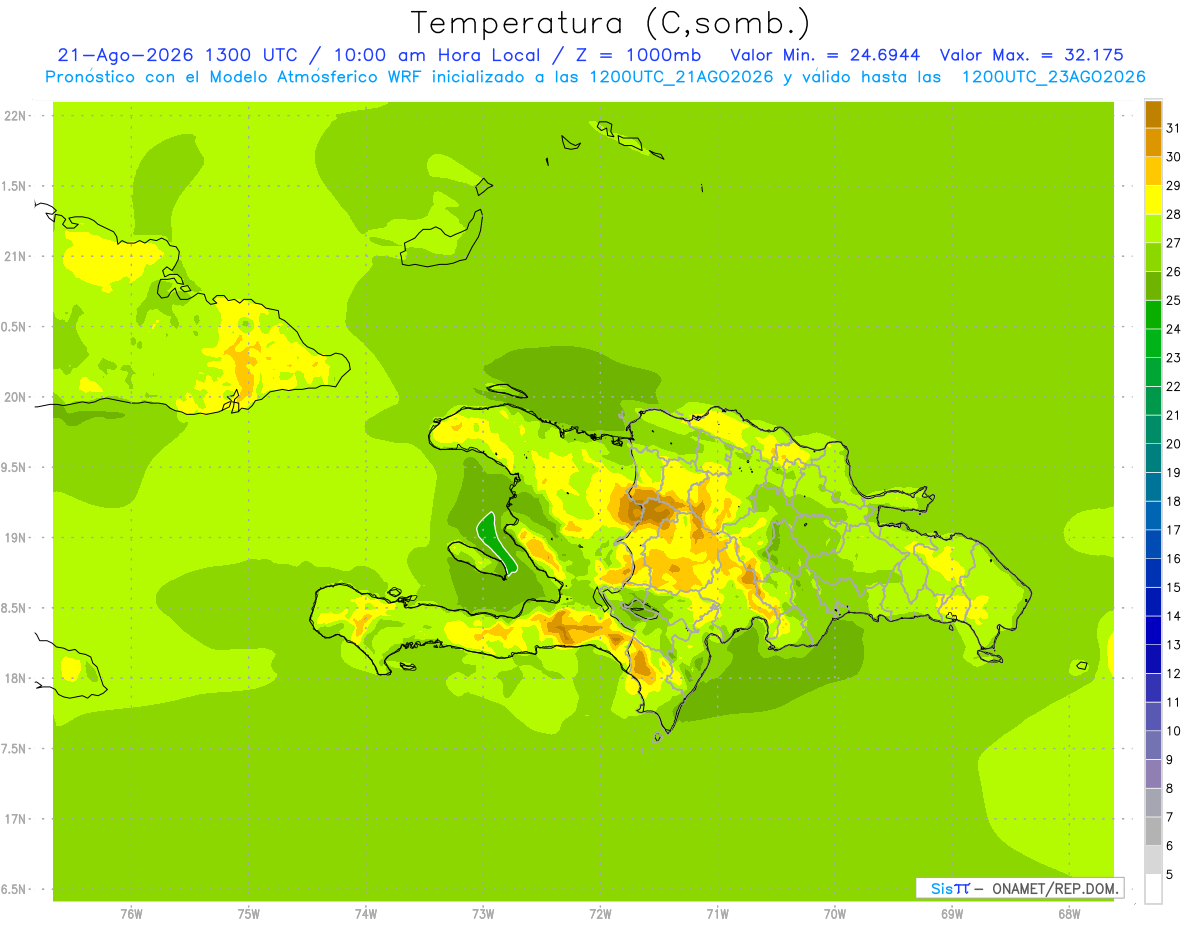Click the legend value 5
The height and width of the screenshot is (927, 1200).
point(1170,875)
